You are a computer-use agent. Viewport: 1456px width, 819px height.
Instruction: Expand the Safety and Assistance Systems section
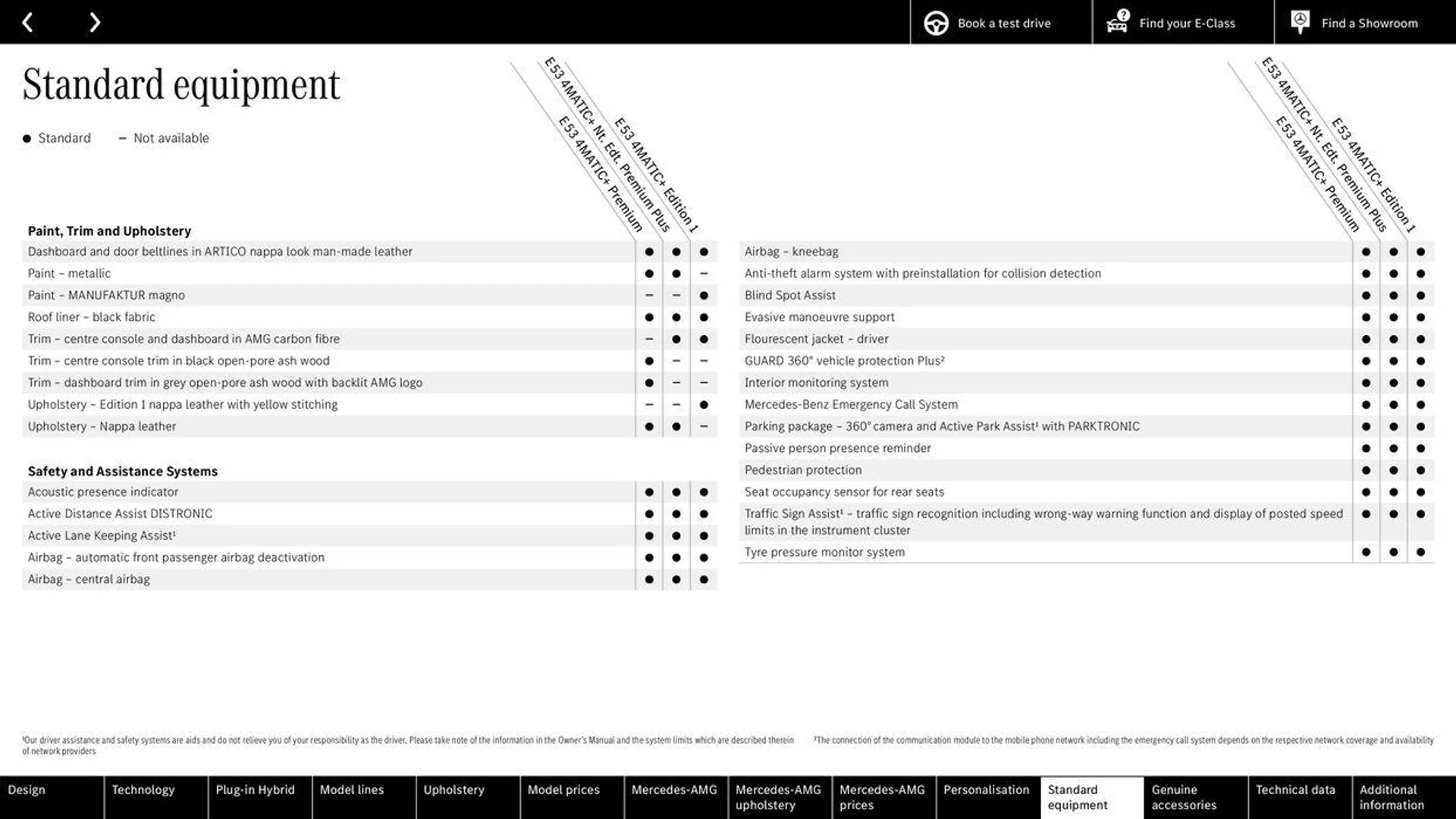pos(122,470)
